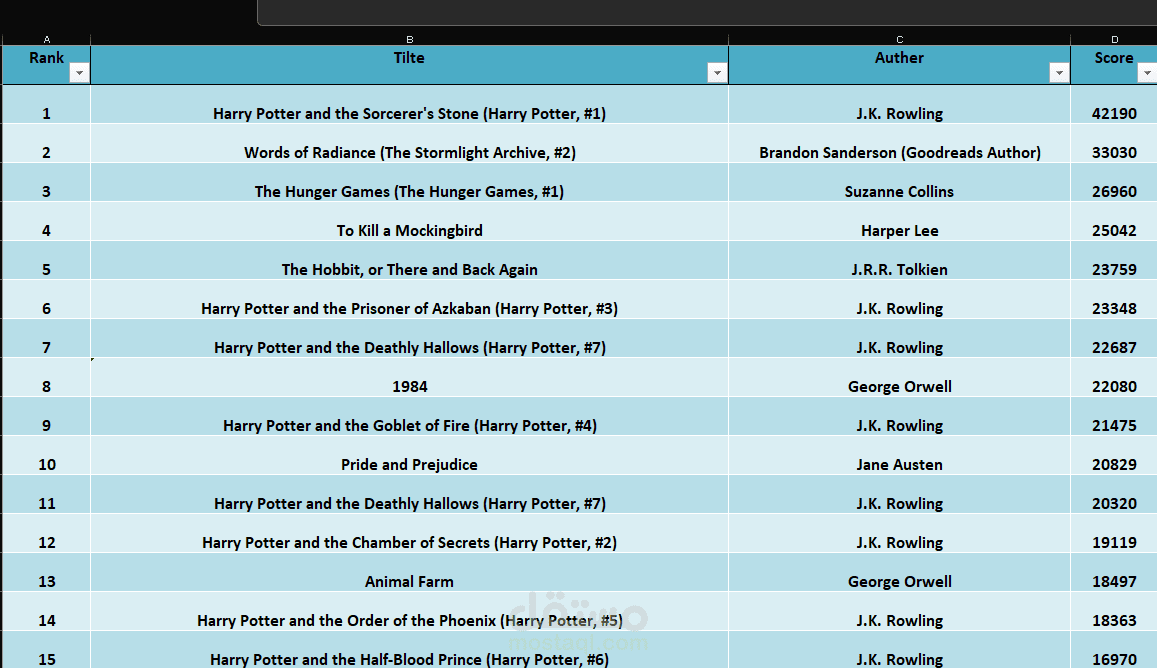1157x668 pixels.
Task: Select column C header
Action: click(899, 40)
